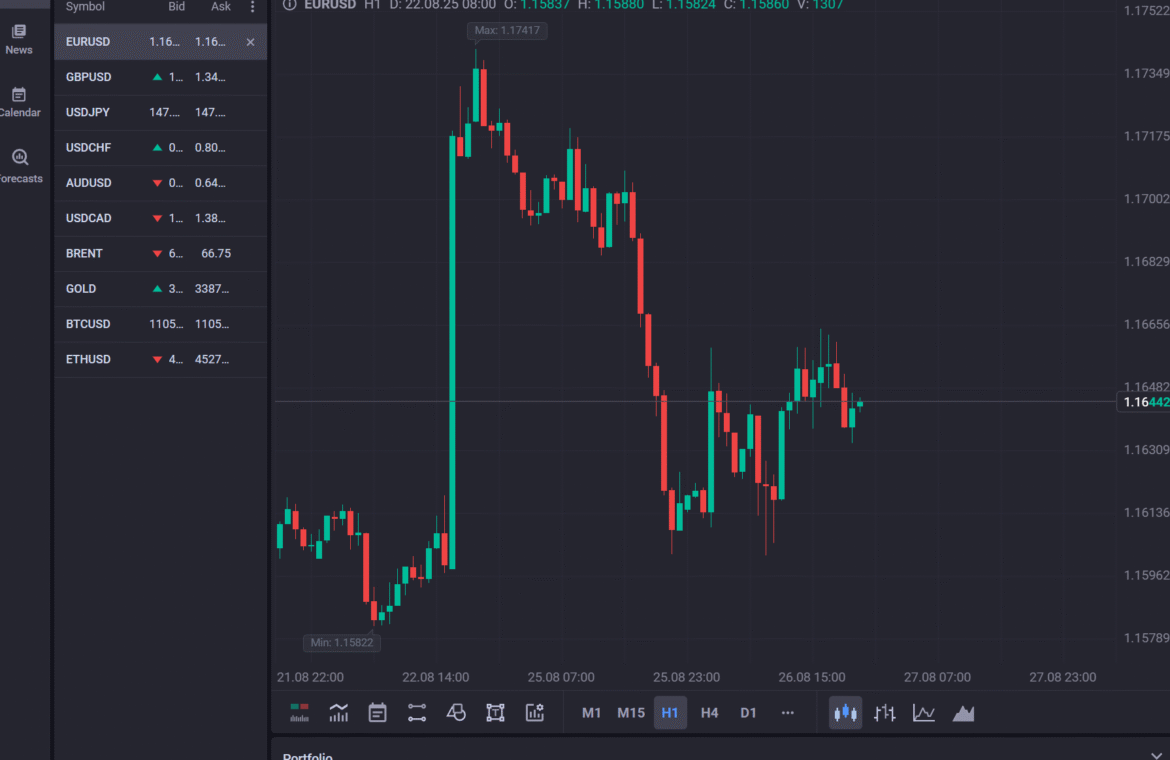Switch chart to candlestick view
The width and height of the screenshot is (1170, 760).
click(845, 713)
